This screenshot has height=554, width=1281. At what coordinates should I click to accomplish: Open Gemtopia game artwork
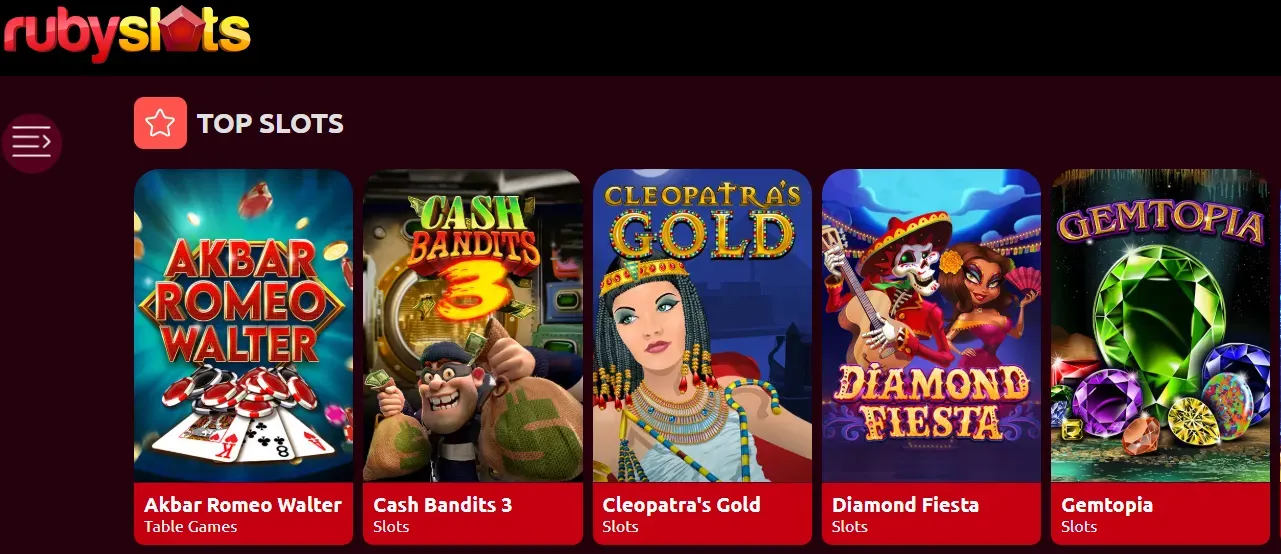1160,326
